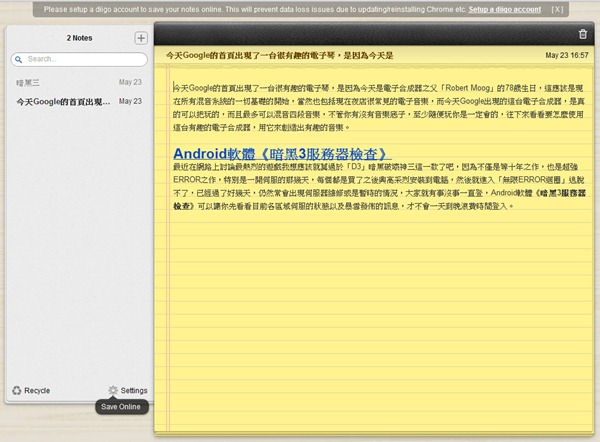Click the May 23 16:57 timestamp
The image size is (600, 442).
pos(567,54)
